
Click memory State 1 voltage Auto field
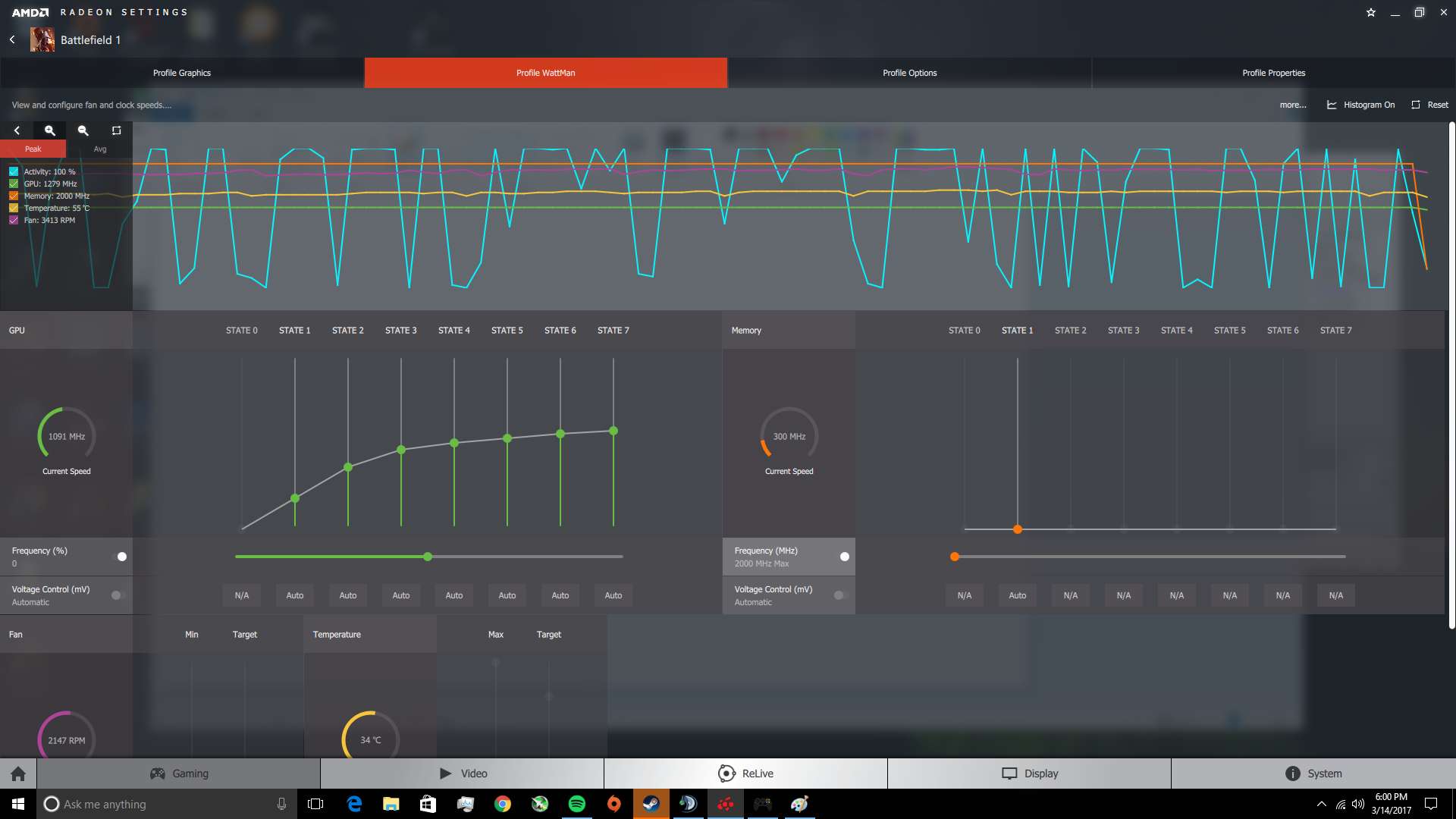[1018, 595]
